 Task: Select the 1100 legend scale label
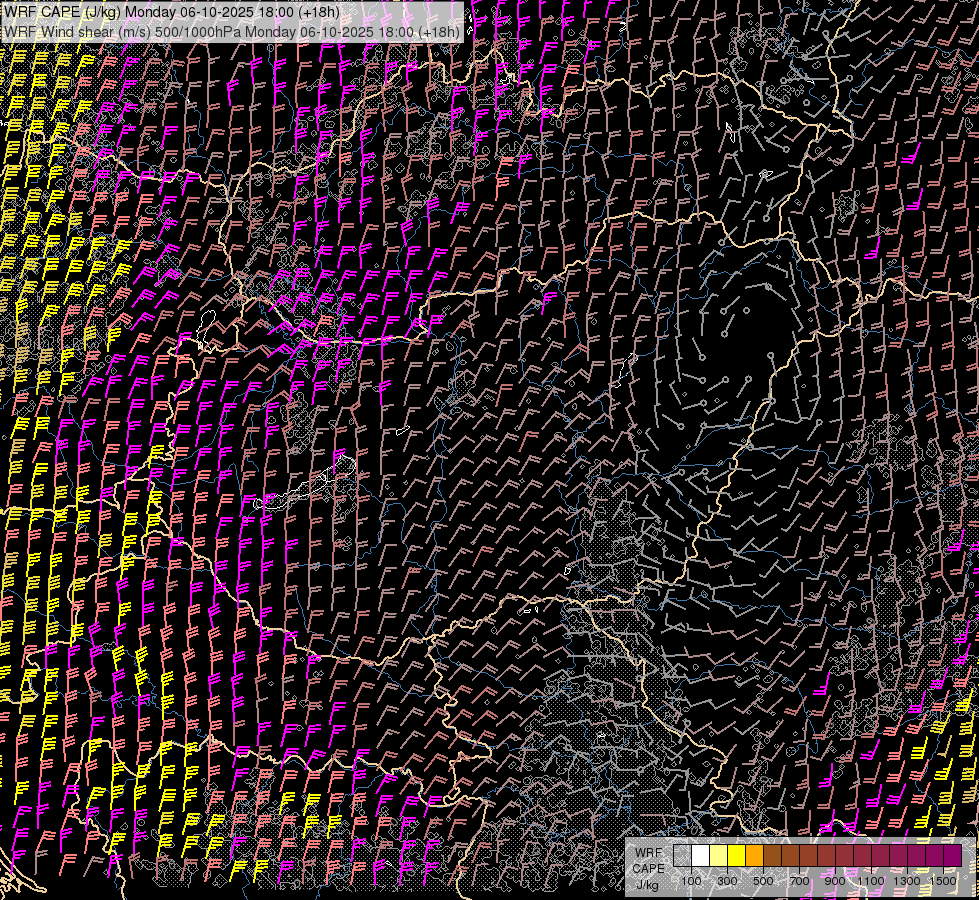point(871,881)
